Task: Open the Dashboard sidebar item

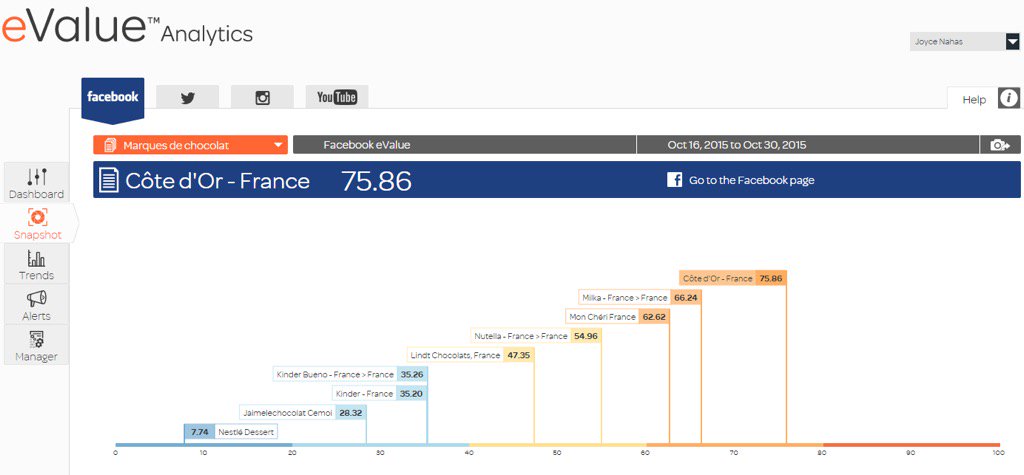Action: pyautogui.click(x=37, y=183)
